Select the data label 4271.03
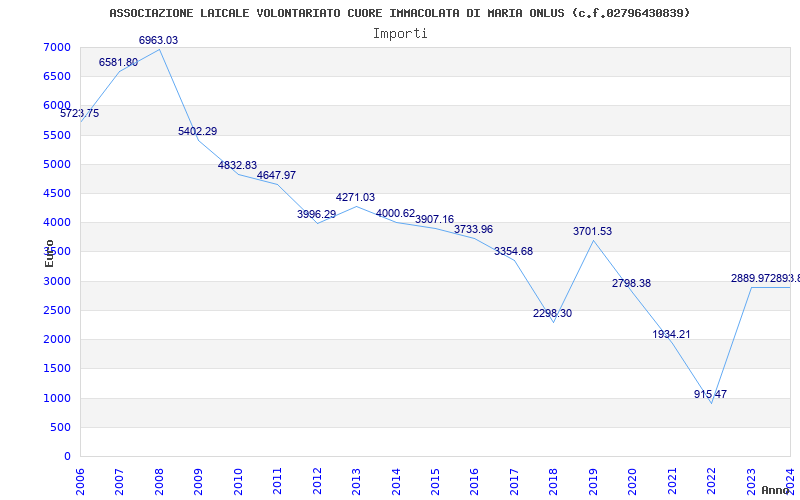800x500 pixels. (355, 197)
